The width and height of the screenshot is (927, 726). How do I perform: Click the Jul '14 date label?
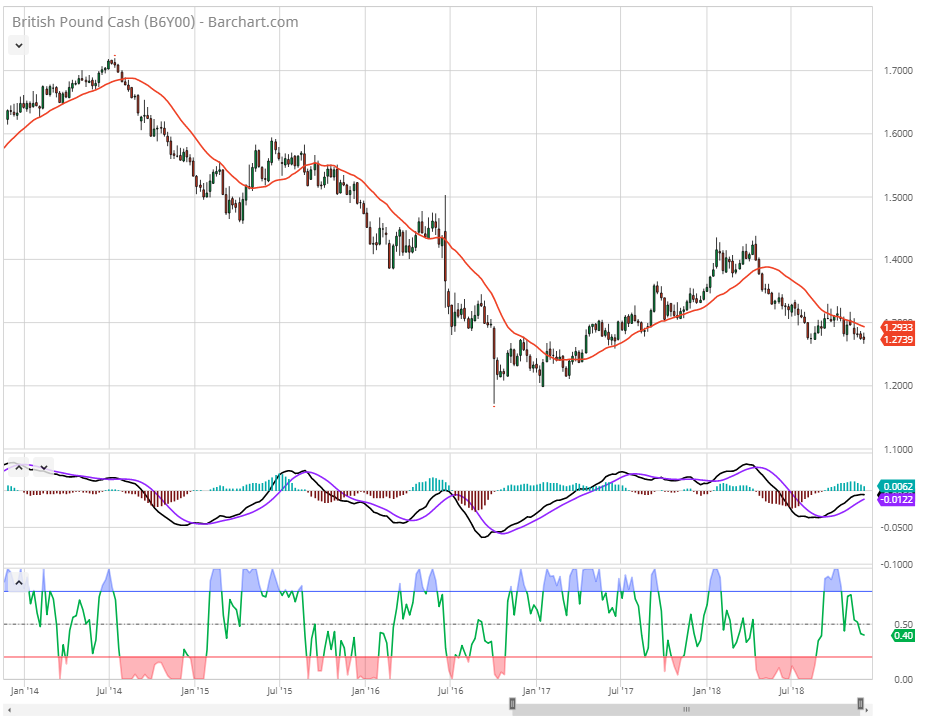109,691
